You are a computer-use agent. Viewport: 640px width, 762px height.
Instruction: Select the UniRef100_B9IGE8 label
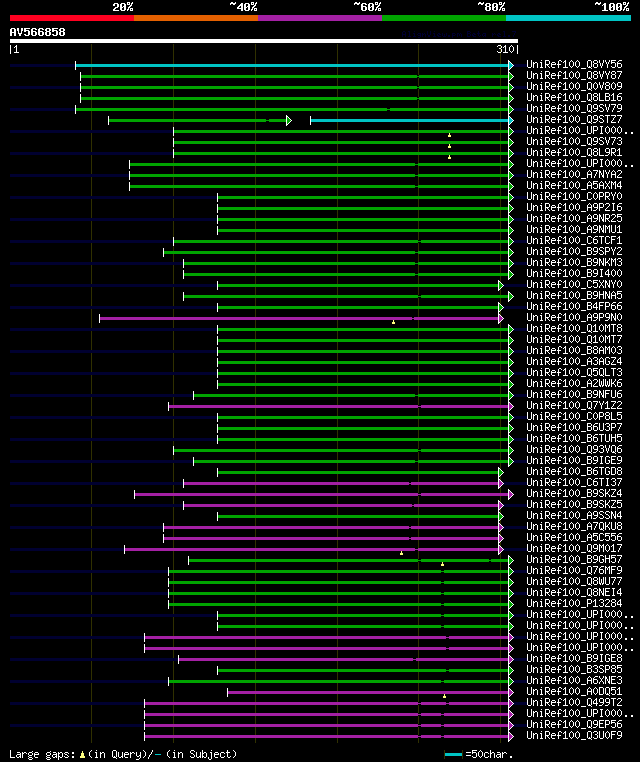point(574,658)
